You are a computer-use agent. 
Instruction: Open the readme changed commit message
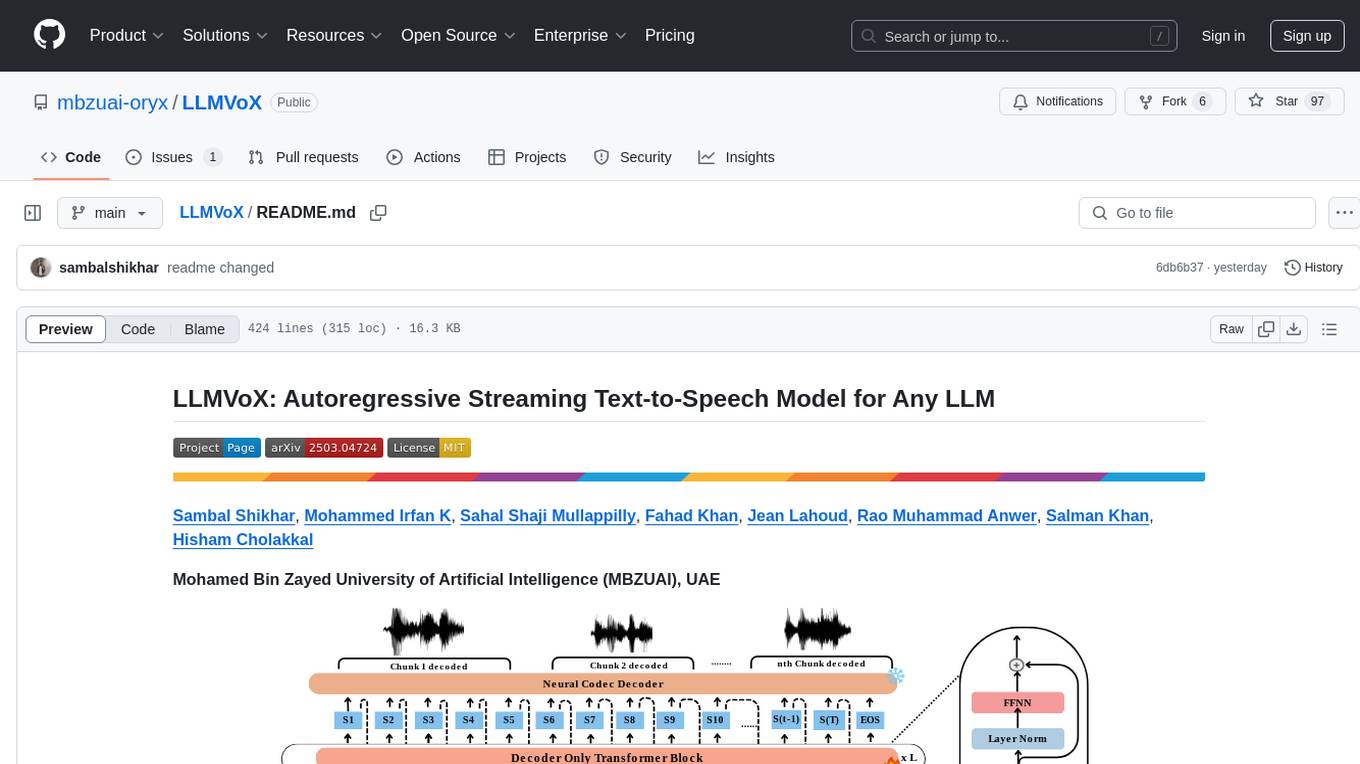pos(220,268)
